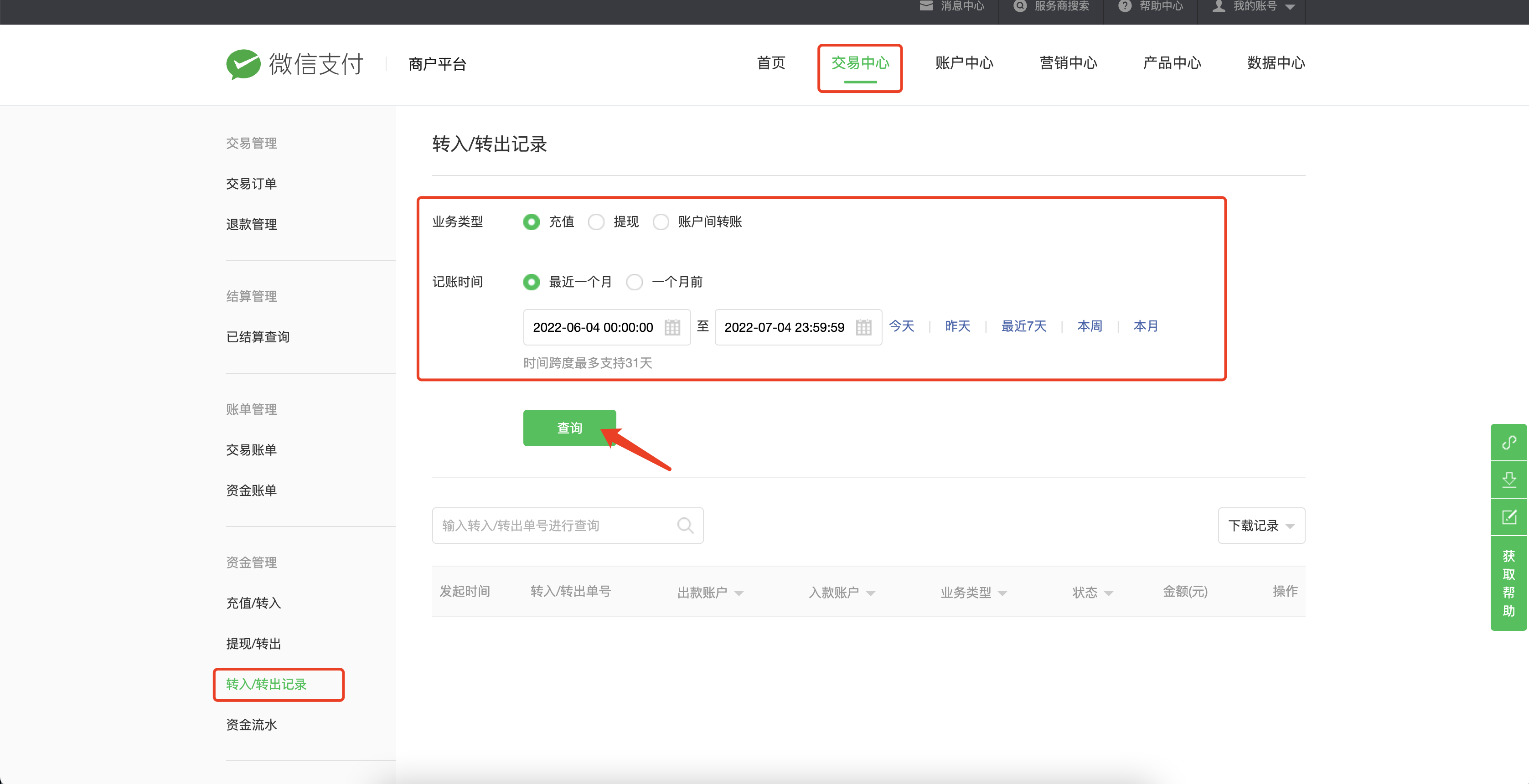Screen dimensions: 1529x784
Task: Click end date input 2022-07-04
Action: 798,327
